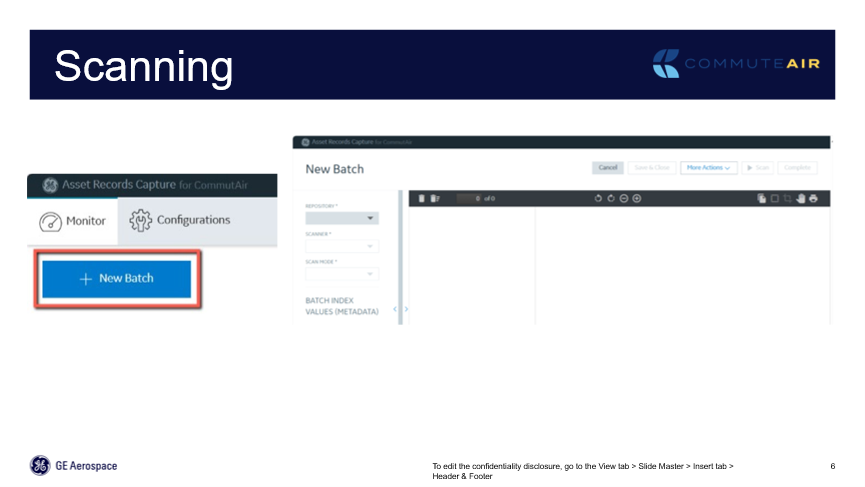Viewport: 865px width, 487px height.
Task: Zoom out using the minus circle icon
Action: point(624,198)
